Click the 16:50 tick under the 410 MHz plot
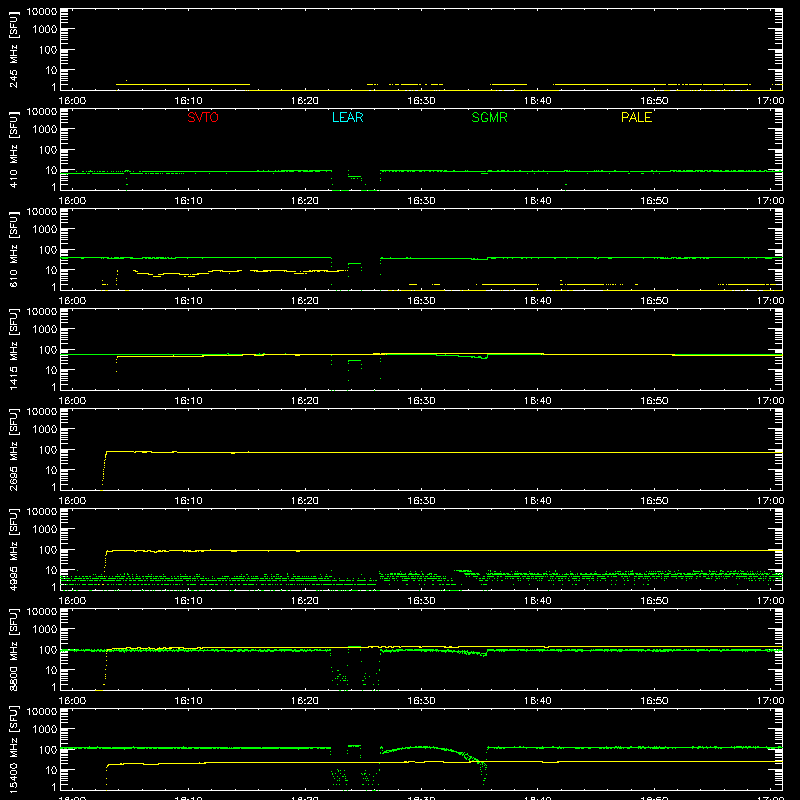The width and height of the screenshot is (800, 800). click(x=654, y=201)
